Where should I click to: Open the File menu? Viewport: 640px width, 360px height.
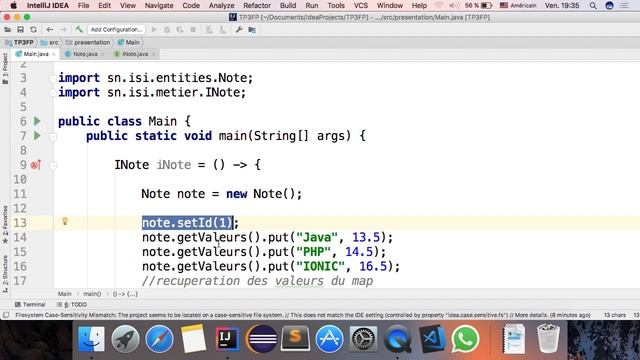83,6
